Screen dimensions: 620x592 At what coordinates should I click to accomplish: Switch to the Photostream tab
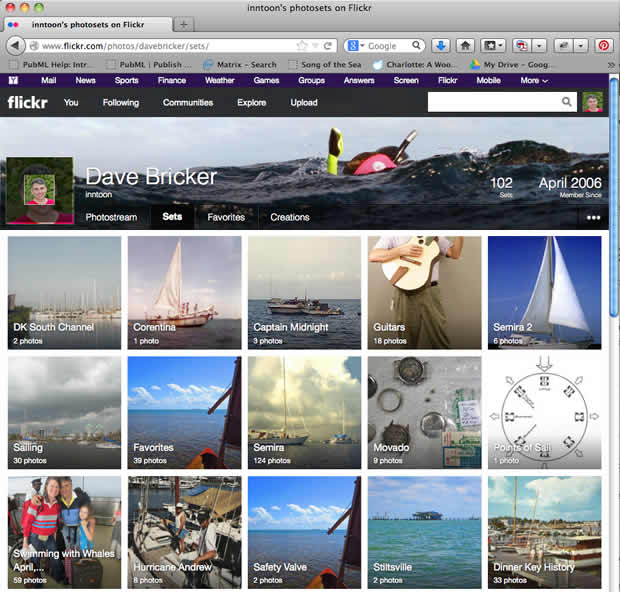tap(111, 217)
